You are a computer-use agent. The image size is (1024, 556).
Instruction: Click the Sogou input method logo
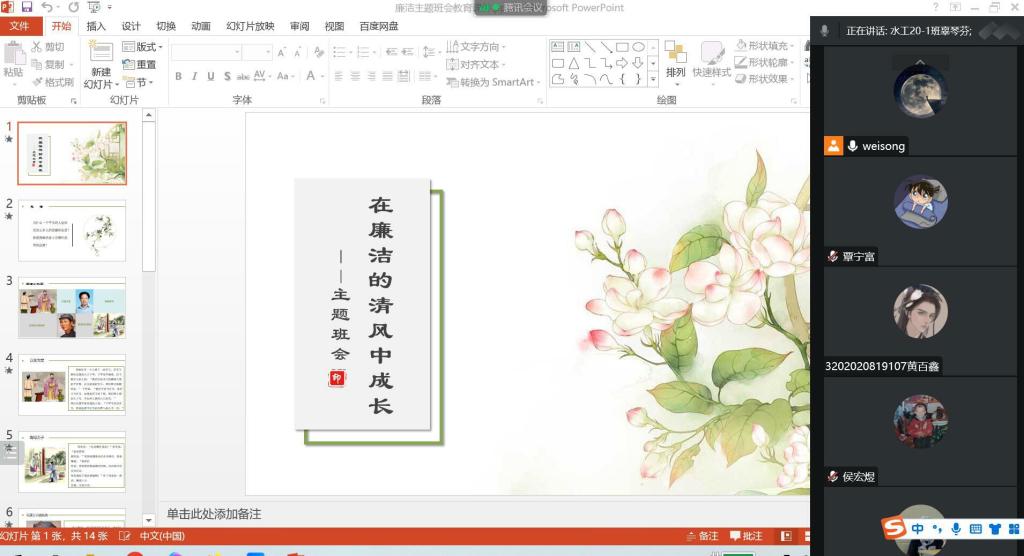coord(893,528)
